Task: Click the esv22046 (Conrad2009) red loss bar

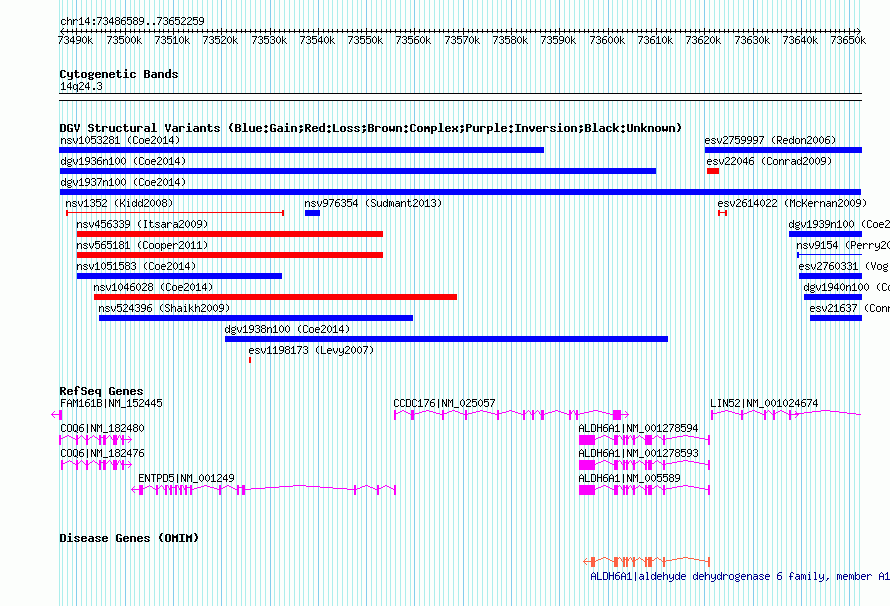Action: (713, 171)
